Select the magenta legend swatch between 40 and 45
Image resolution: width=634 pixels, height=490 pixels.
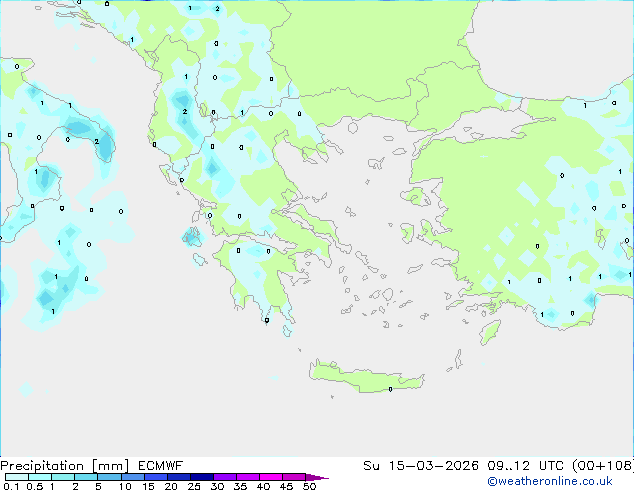tap(271, 477)
